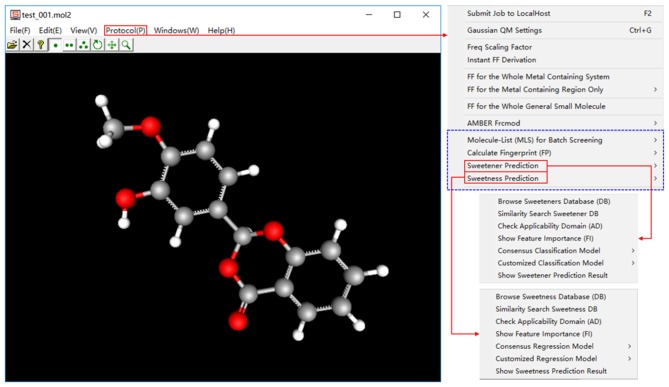Check Applicability Domain (AD) in Sweetness submenu

tap(548, 321)
